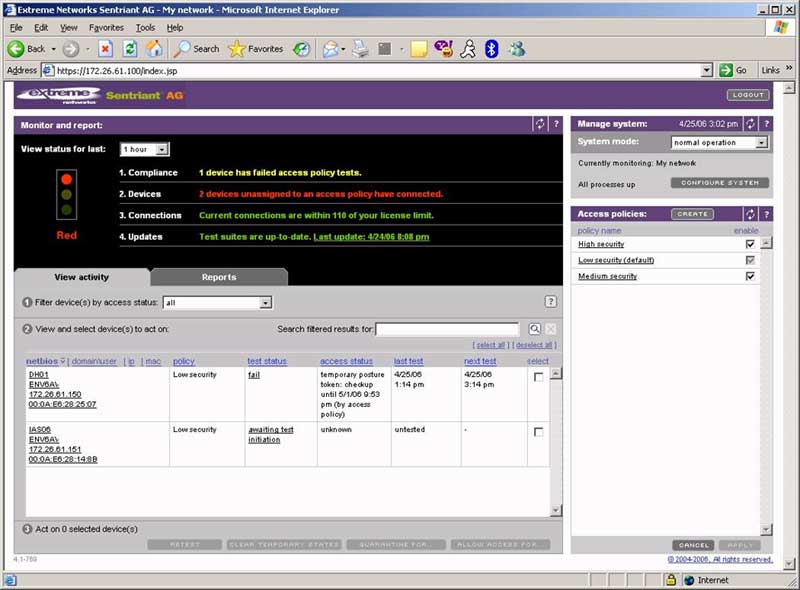Click the Search filtered results input field
This screenshot has height=590, width=800.
(447, 329)
